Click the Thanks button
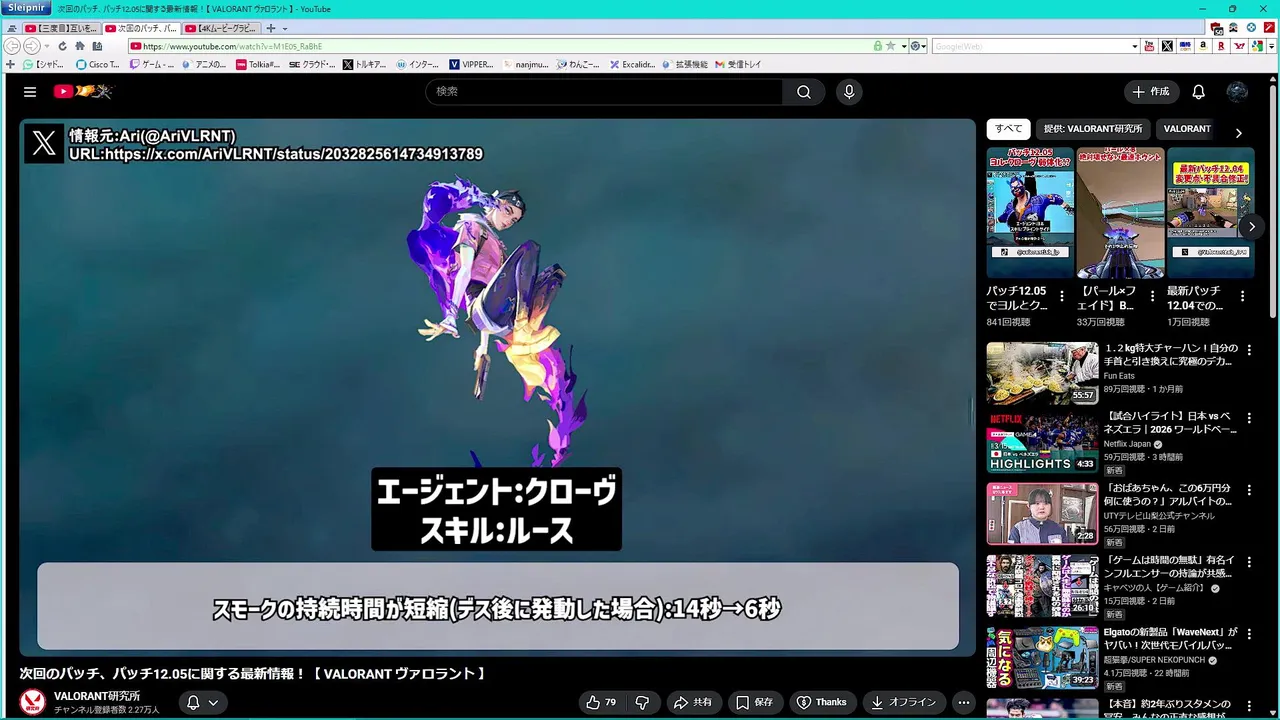The height and width of the screenshot is (720, 1280). point(822,702)
